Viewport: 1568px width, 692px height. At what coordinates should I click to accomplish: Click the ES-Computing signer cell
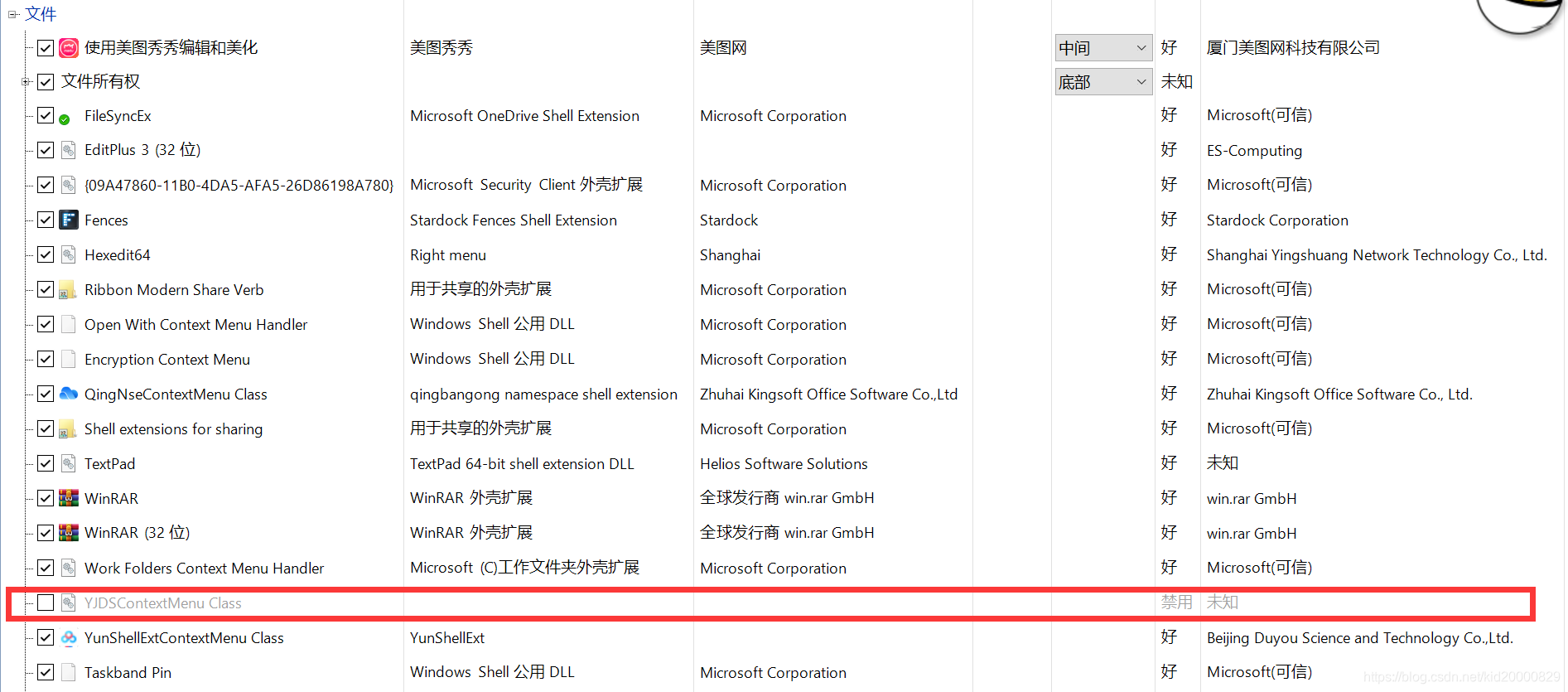click(1254, 150)
